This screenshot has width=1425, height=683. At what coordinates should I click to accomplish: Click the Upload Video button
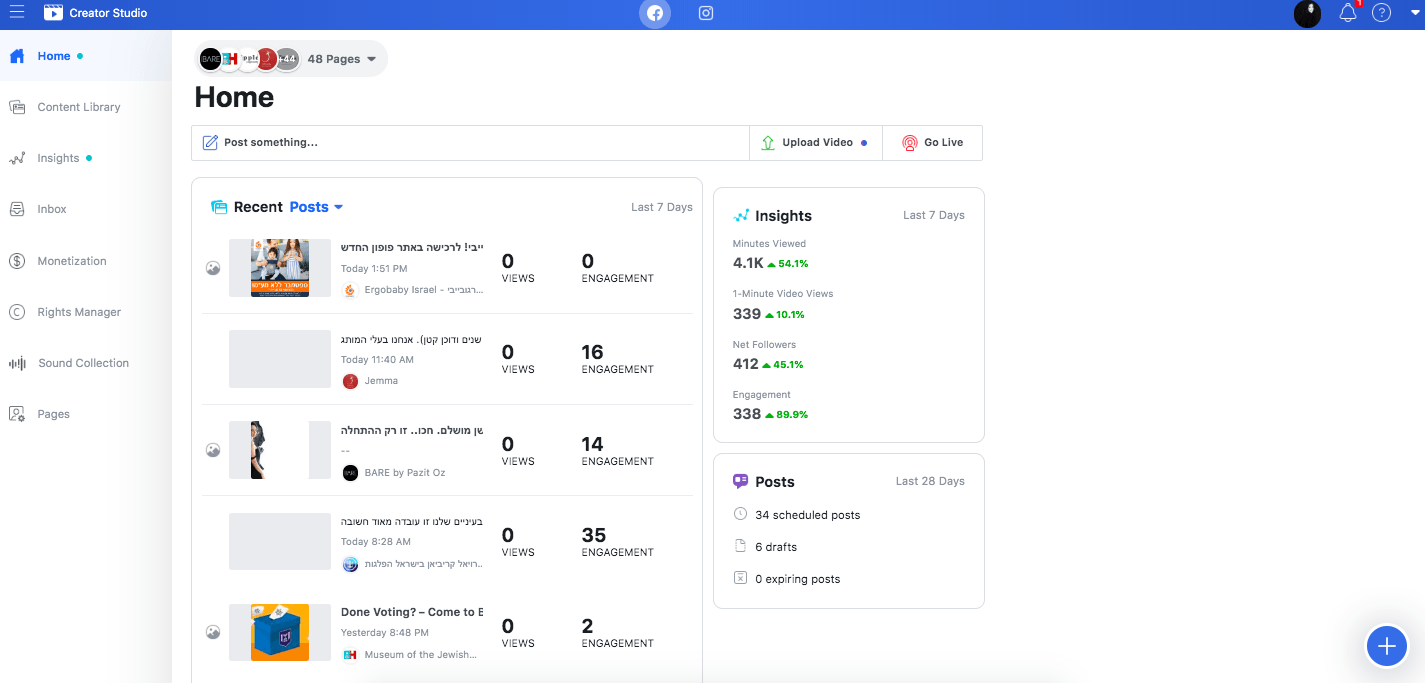point(816,143)
